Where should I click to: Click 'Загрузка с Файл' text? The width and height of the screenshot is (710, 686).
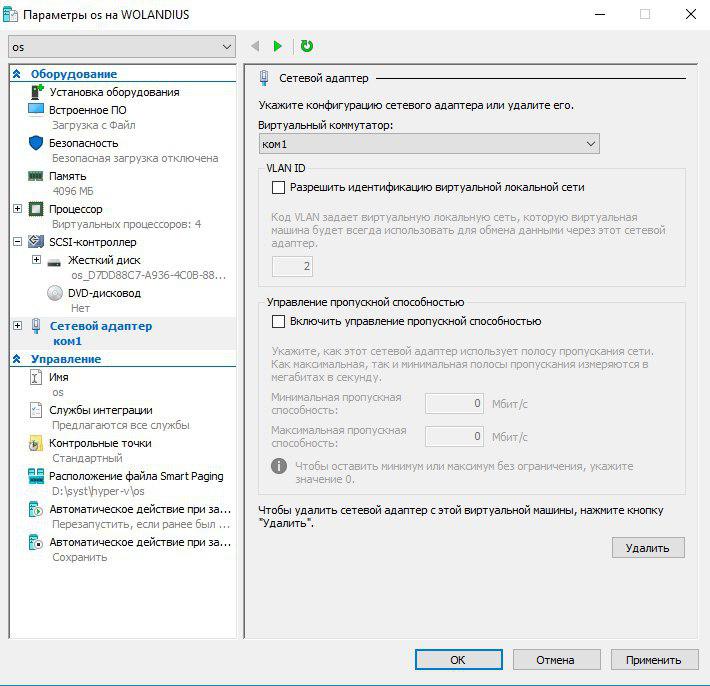(x=94, y=125)
